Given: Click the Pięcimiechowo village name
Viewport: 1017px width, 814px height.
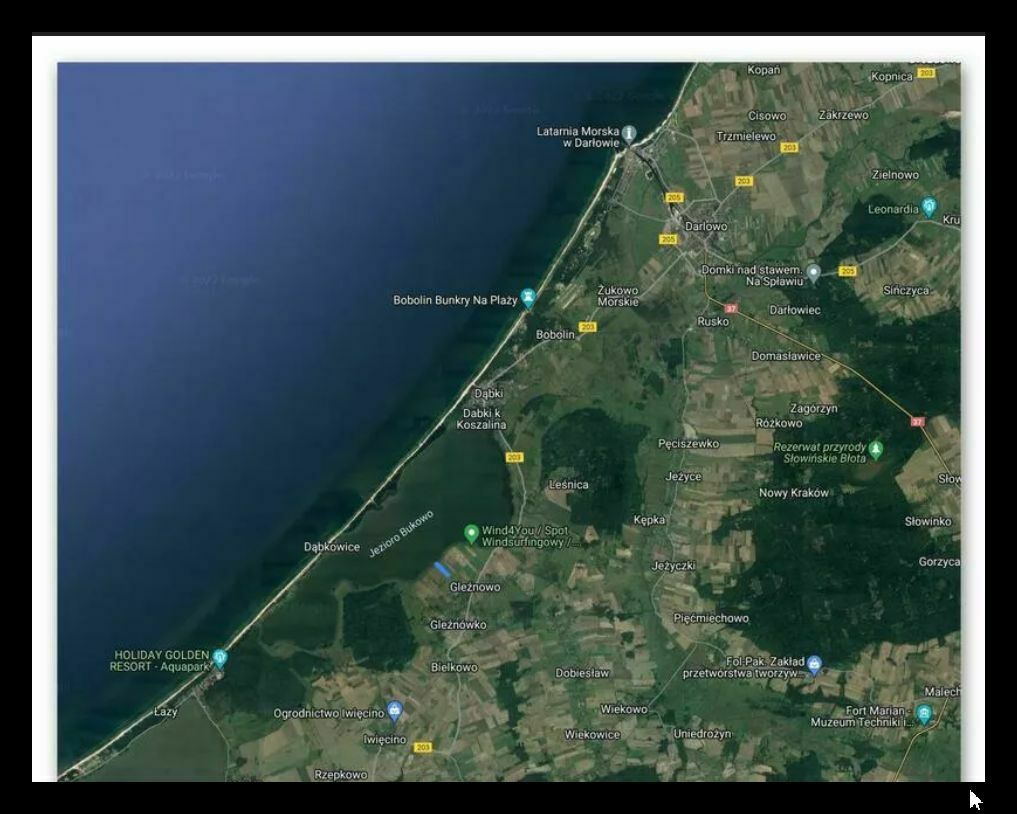Looking at the screenshot, I should pos(711,618).
